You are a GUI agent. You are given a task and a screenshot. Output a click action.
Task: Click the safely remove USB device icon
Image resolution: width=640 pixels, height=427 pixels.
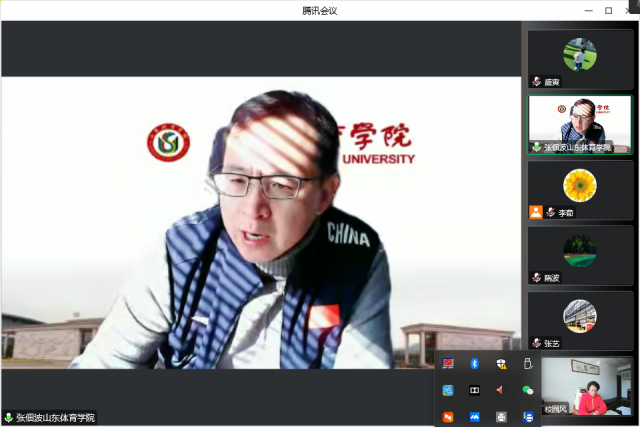click(x=528, y=363)
